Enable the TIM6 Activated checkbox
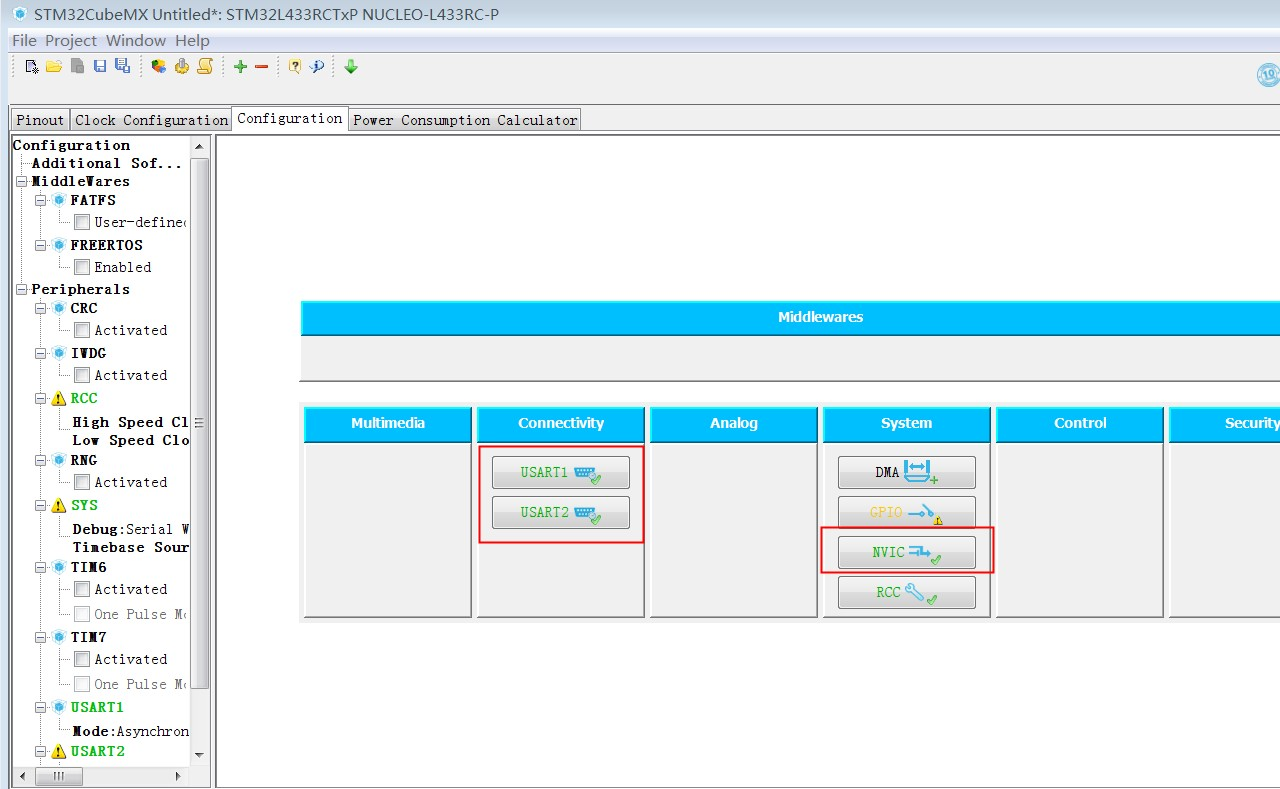 click(x=82, y=589)
